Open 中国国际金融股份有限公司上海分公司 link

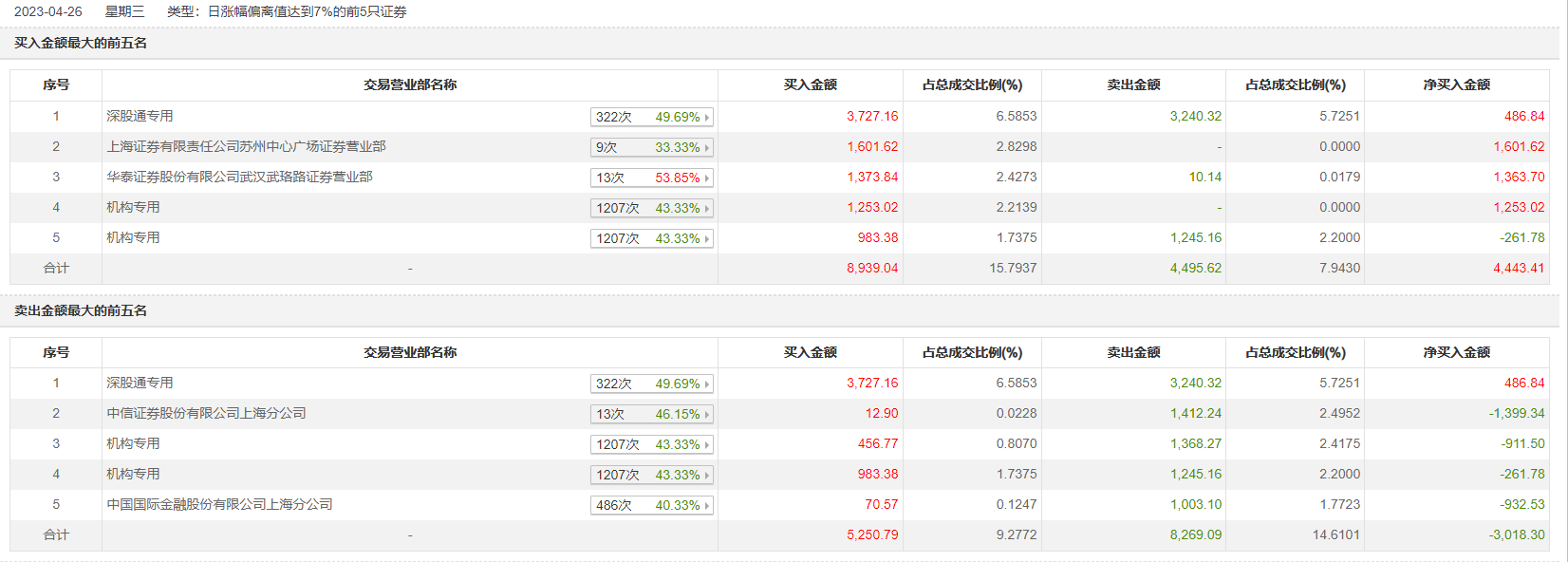pos(219,504)
